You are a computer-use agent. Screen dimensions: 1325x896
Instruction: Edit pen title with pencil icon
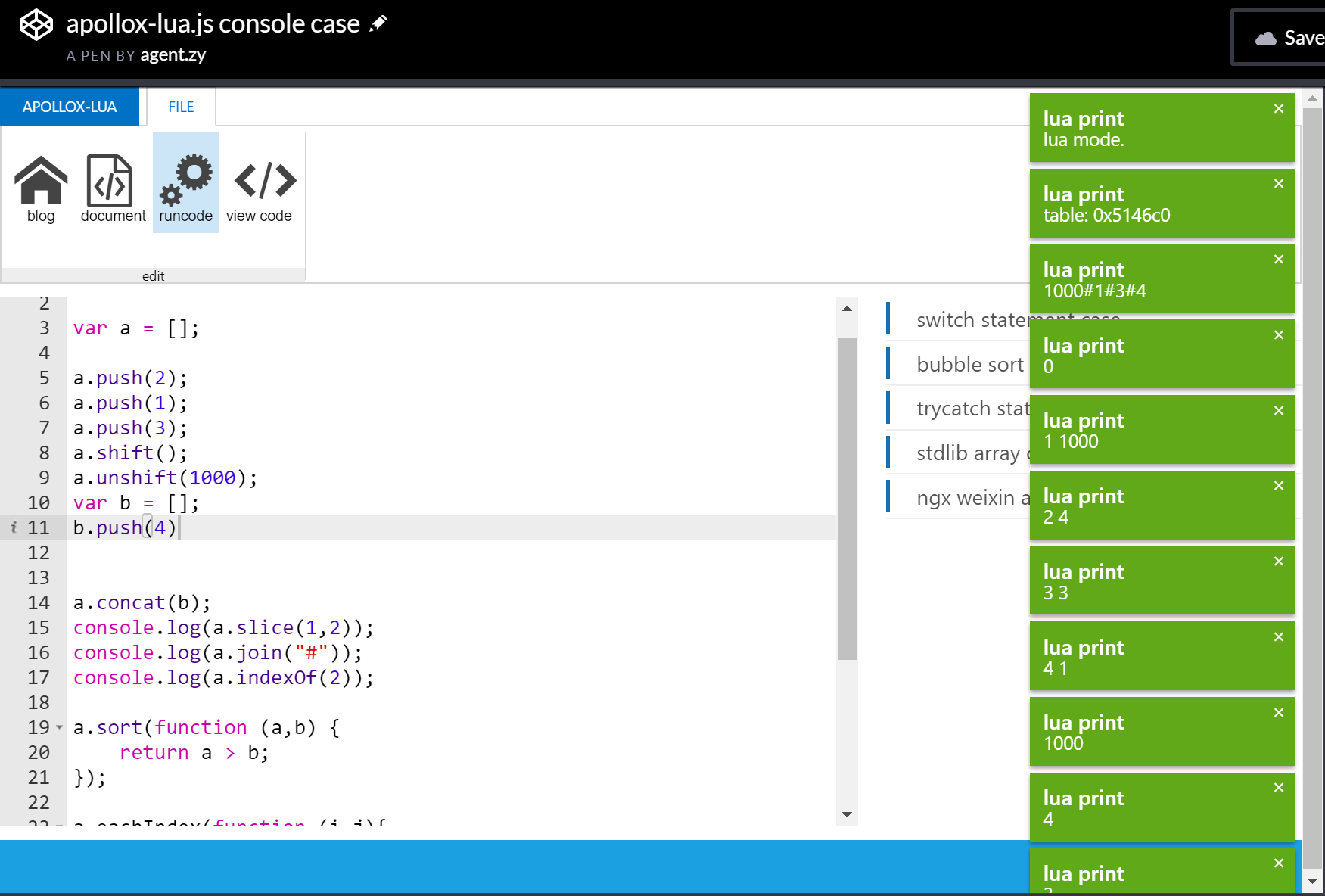(x=378, y=23)
